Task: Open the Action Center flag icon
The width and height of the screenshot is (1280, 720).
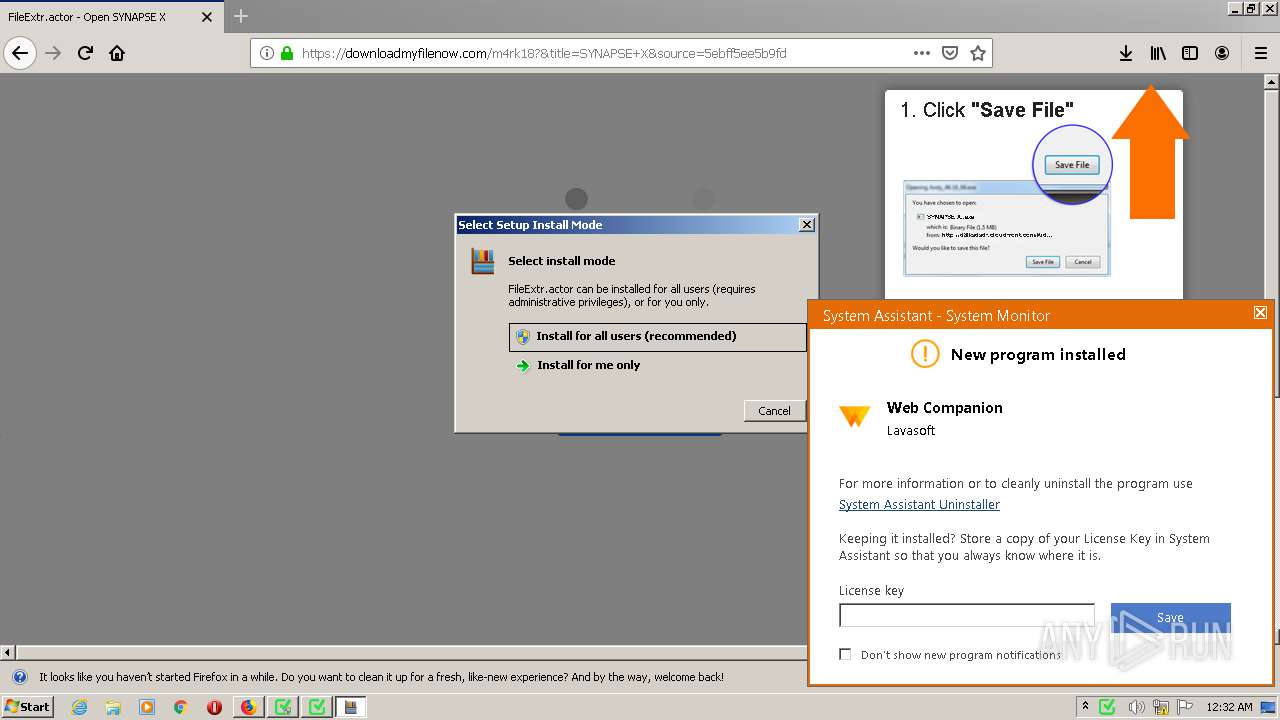Action: coord(1186,707)
